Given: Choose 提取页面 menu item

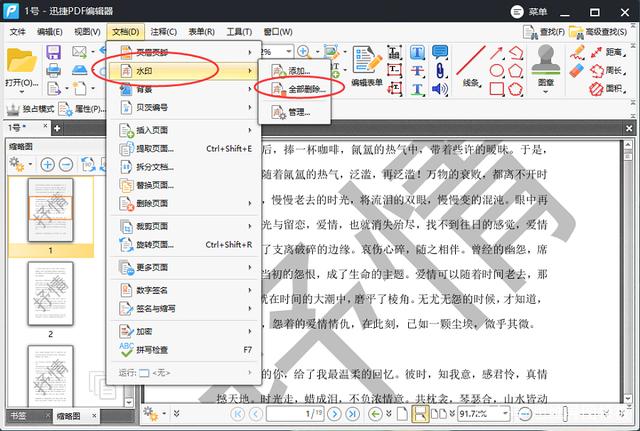Looking at the screenshot, I should 184,149.
